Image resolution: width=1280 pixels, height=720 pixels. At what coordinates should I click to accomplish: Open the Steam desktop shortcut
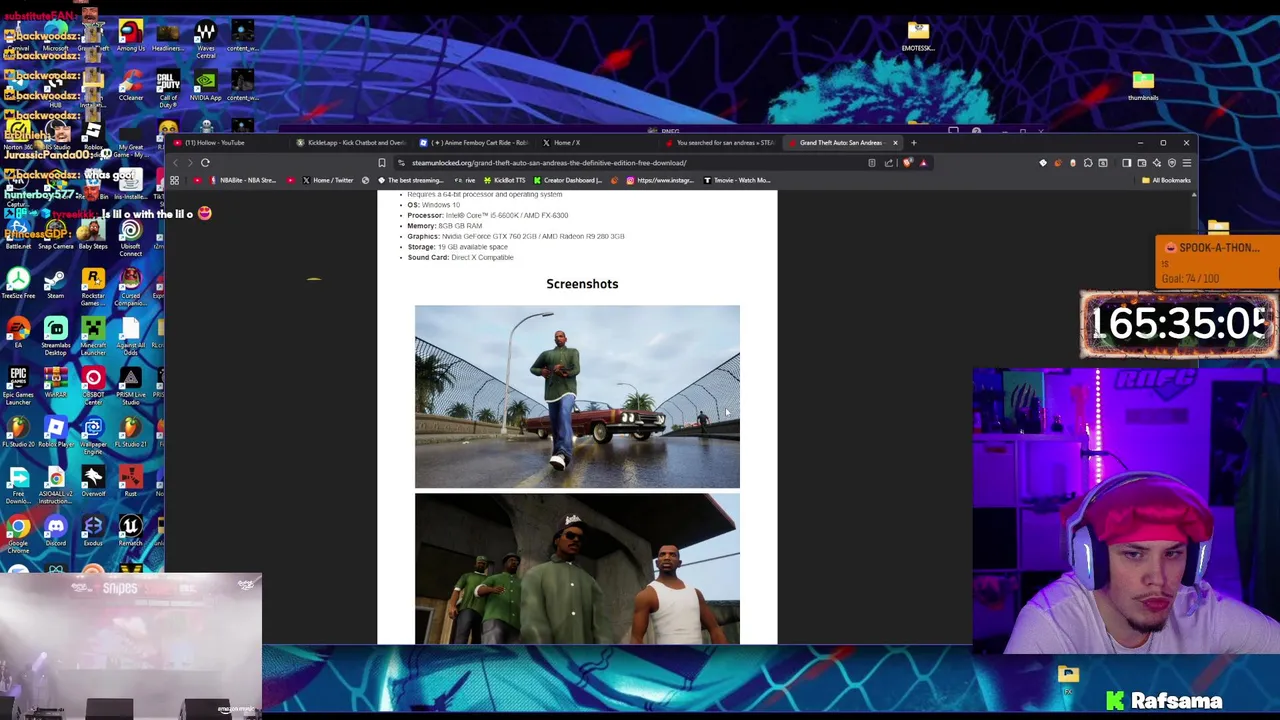coord(55,285)
